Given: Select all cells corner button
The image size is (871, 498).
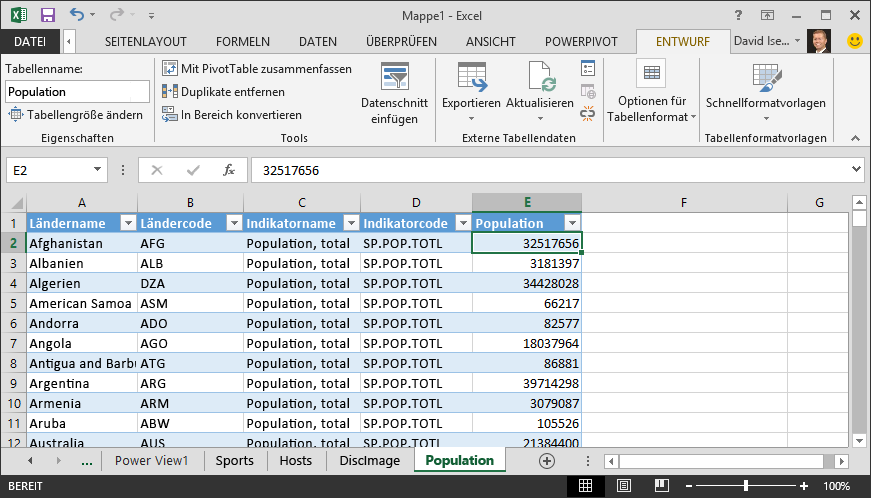Looking at the screenshot, I should (16, 203).
